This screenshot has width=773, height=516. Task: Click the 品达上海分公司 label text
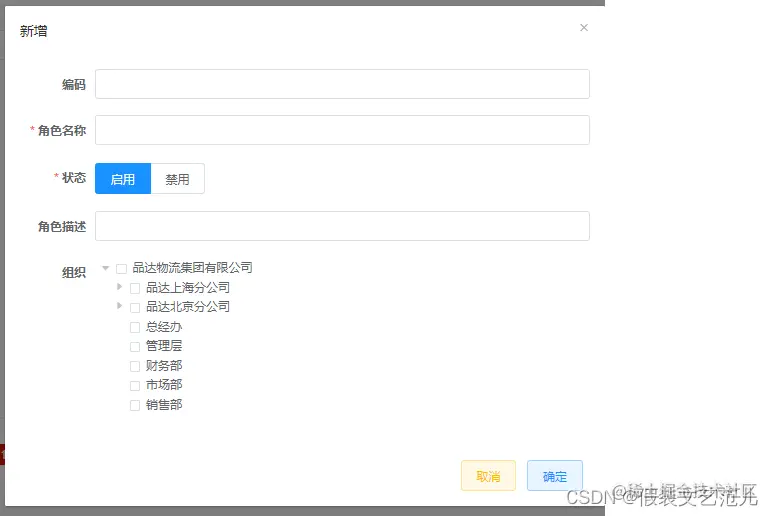click(188, 287)
